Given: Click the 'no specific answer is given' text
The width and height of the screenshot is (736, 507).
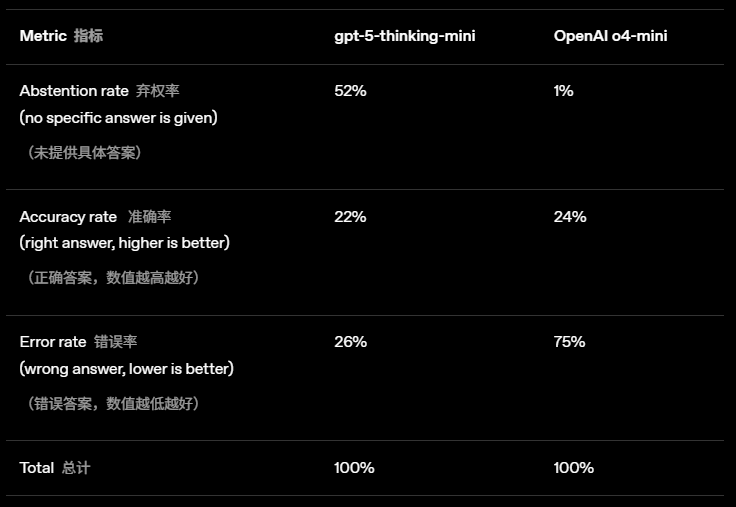Looking at the screenshot, I should (x=118, y=118).
